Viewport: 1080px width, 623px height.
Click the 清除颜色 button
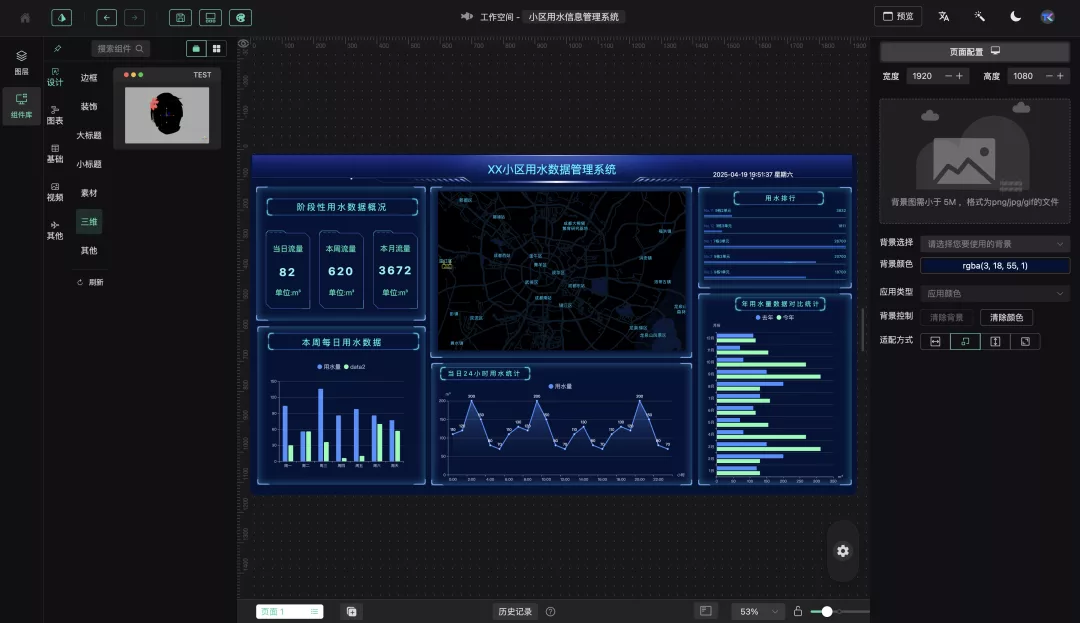(1006, 317)
